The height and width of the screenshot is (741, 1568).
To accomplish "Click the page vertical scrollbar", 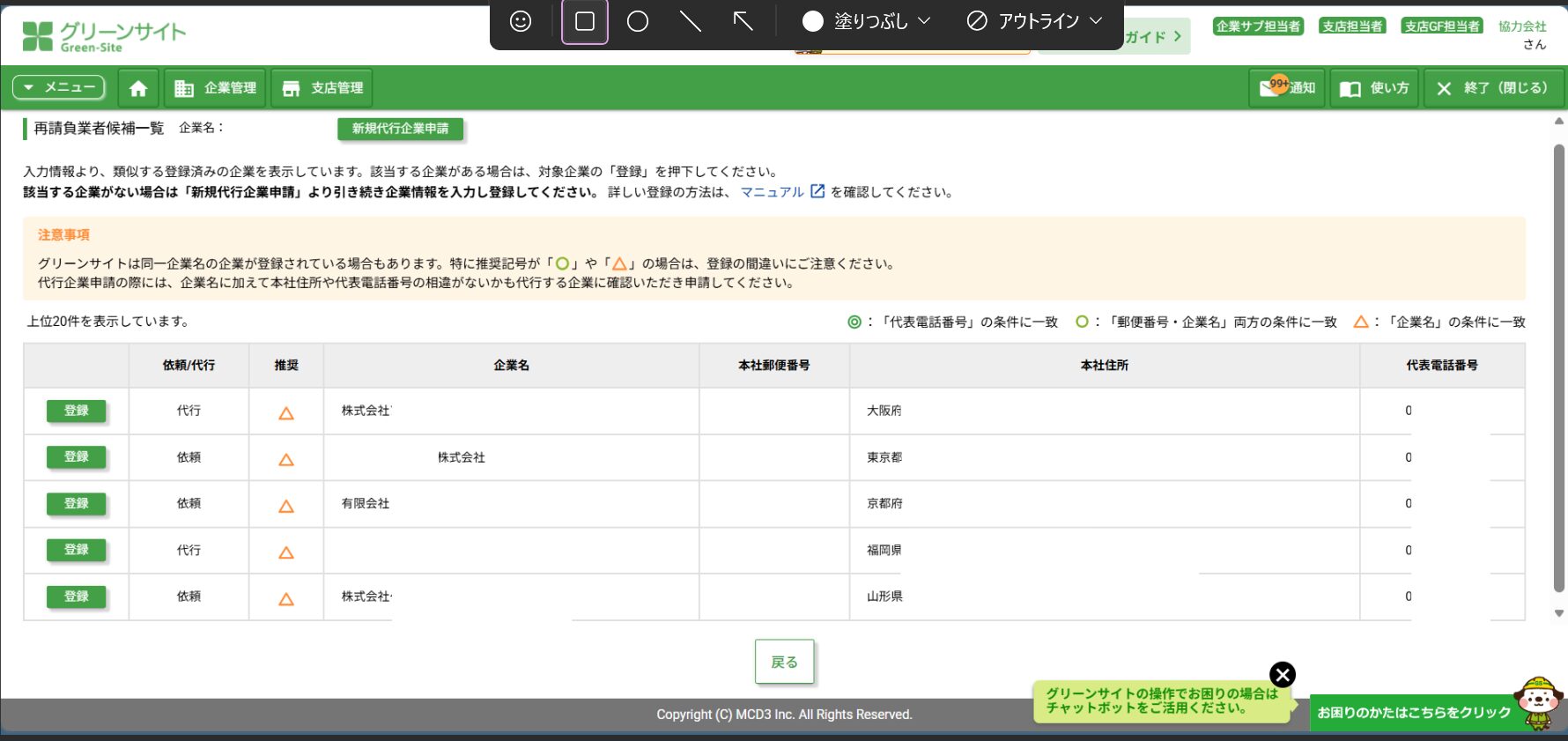I will pyautogui.click(x=1558, y=368).
